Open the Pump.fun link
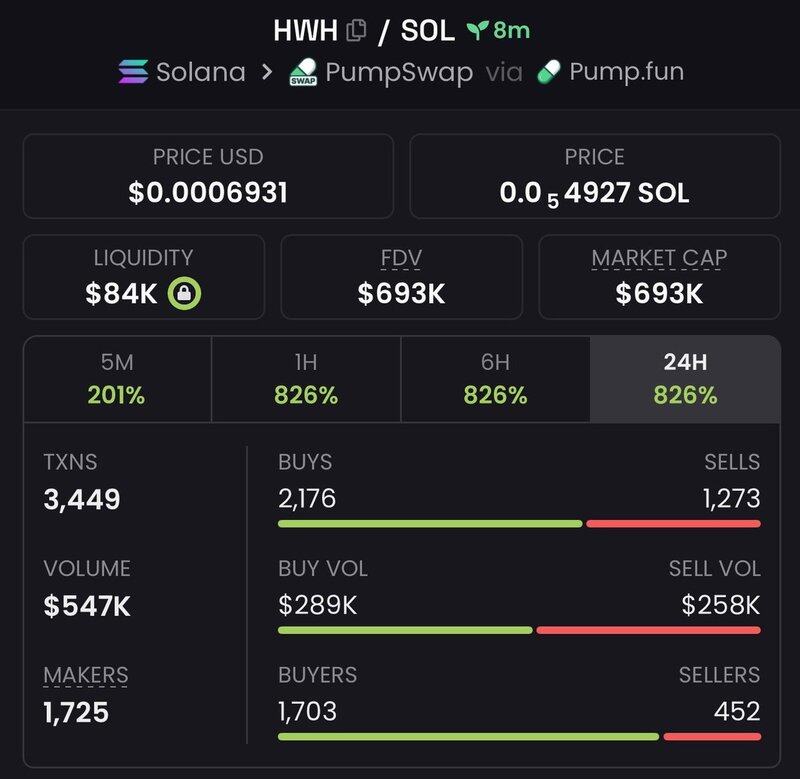800x779 pixels. tap(626, 72)
